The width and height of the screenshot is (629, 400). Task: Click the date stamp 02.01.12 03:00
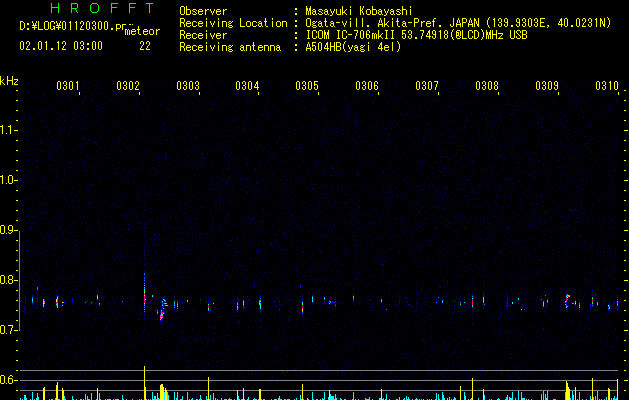(61, 46)
